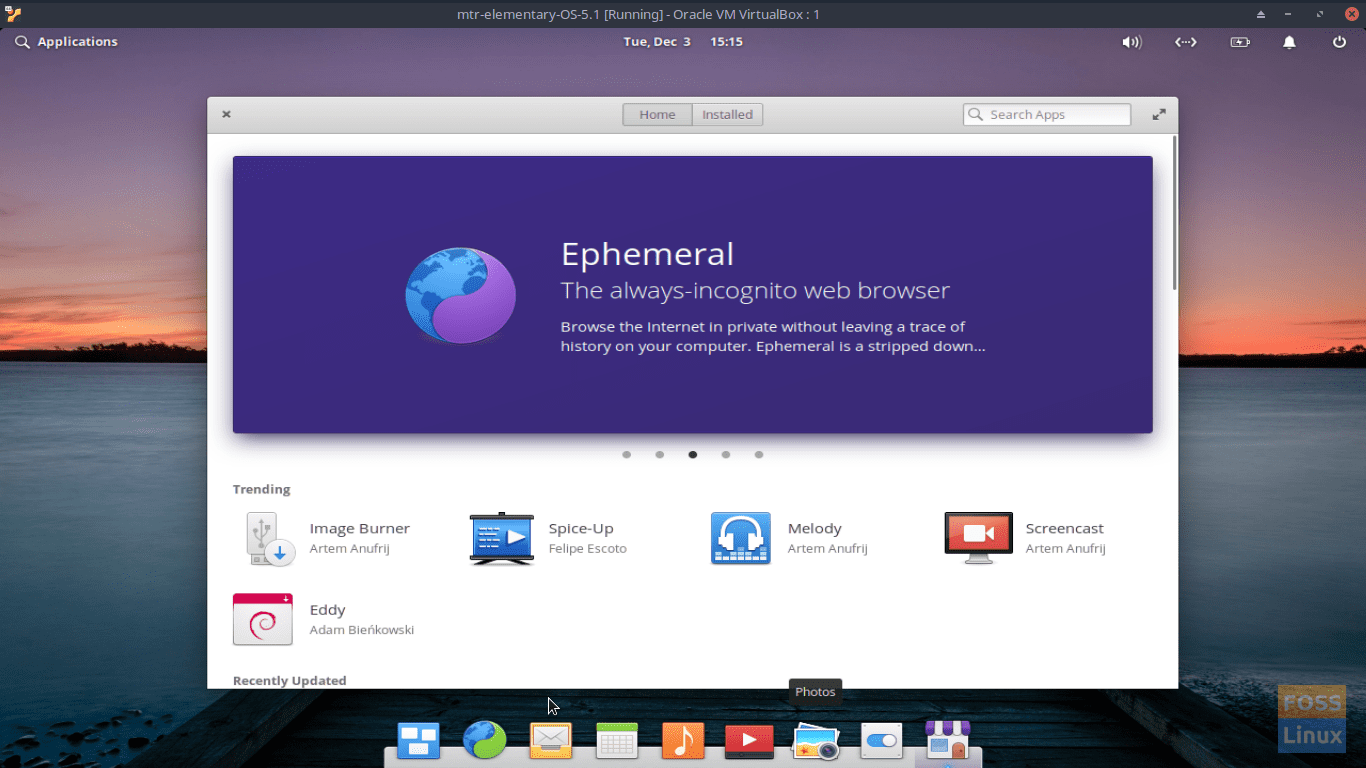Open the network indicator in panel

1185,42
